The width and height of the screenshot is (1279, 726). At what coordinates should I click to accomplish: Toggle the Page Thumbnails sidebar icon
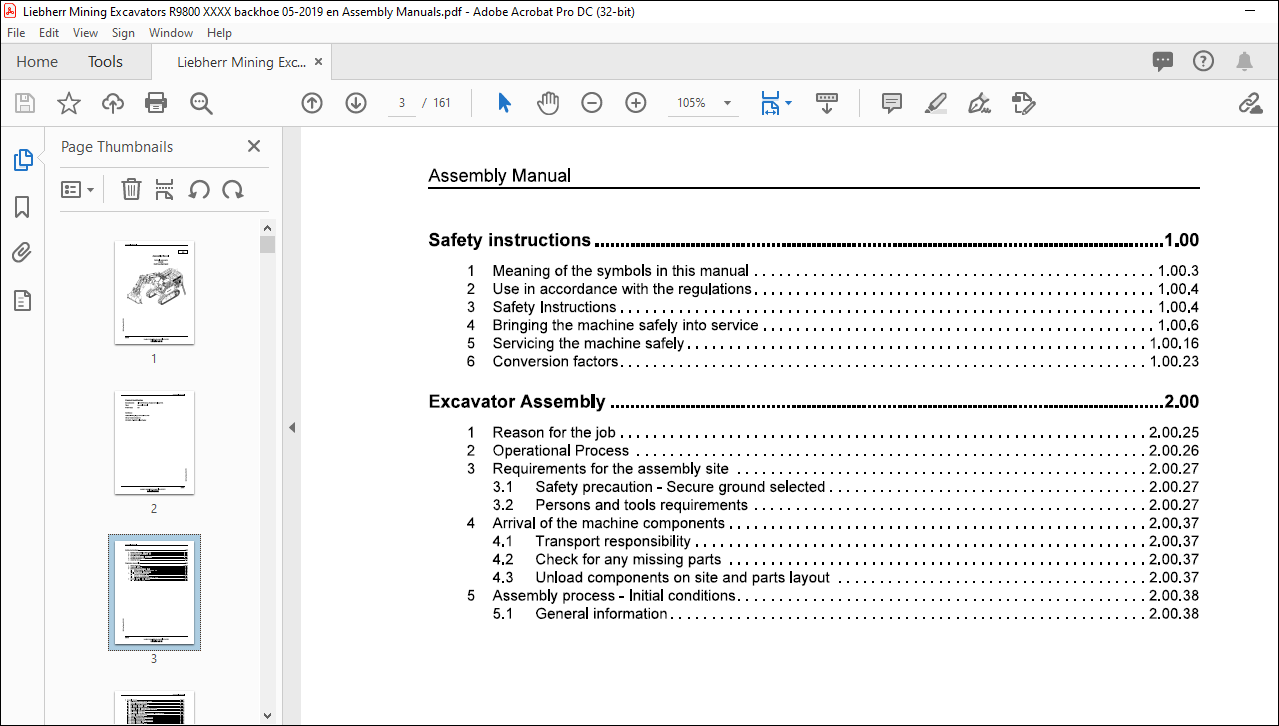pyautogui.click(x=22, y=160)
